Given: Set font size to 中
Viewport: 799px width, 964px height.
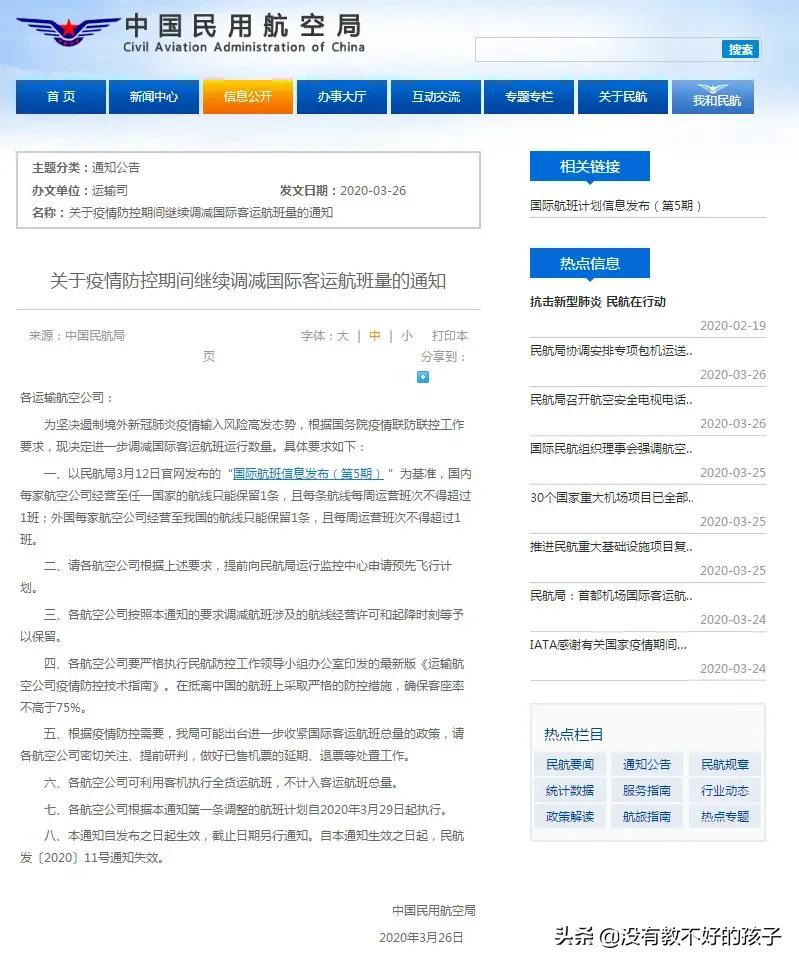Looking at the screenshot, I should (x=375, y=336).
